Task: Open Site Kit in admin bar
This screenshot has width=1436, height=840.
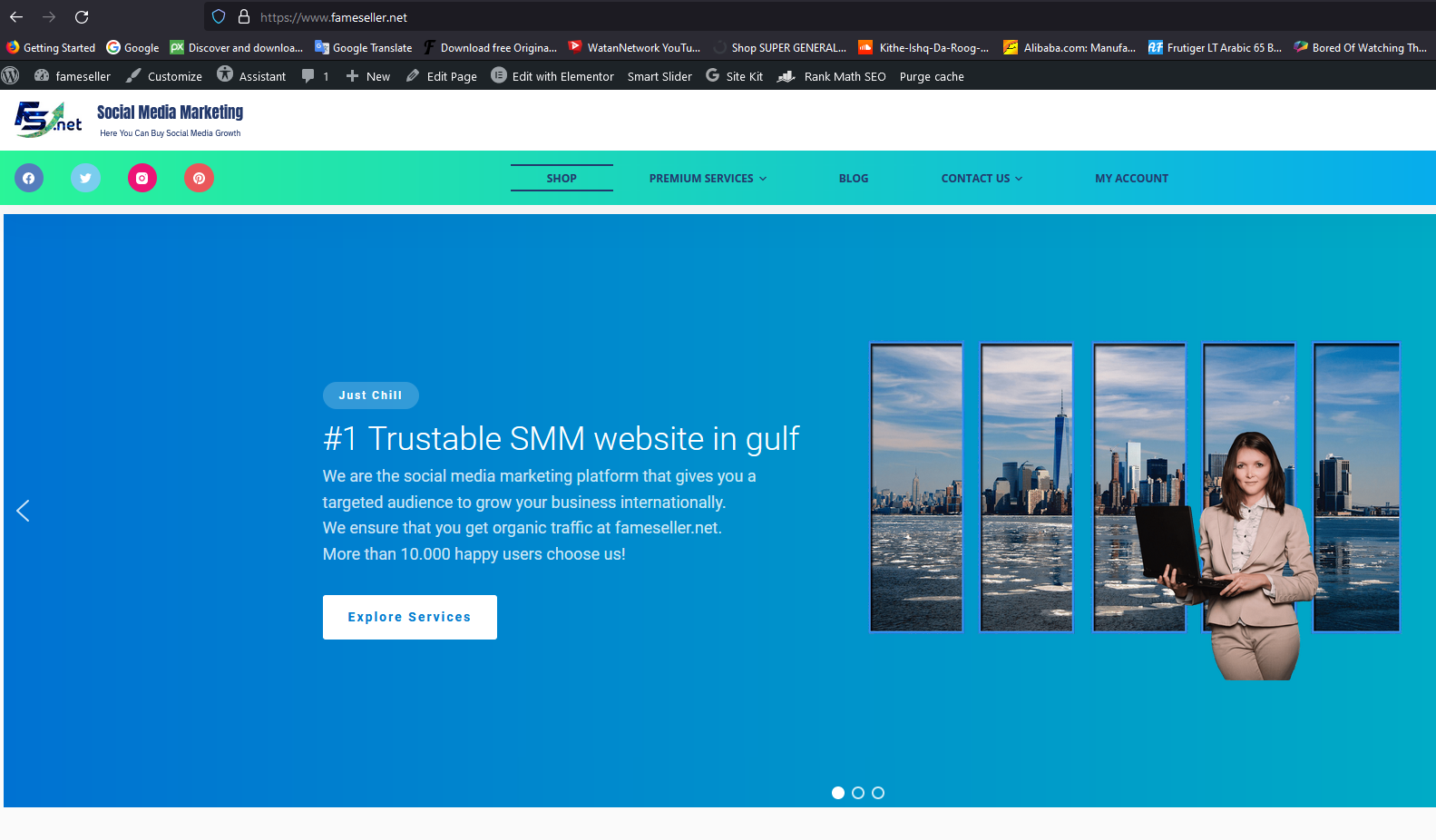Action: tap(735, 76)
